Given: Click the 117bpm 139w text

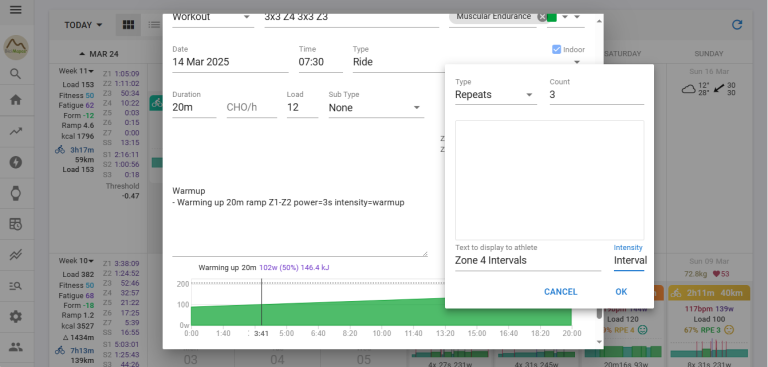Looking at the screenshot, I should click(x=709, y=309).
